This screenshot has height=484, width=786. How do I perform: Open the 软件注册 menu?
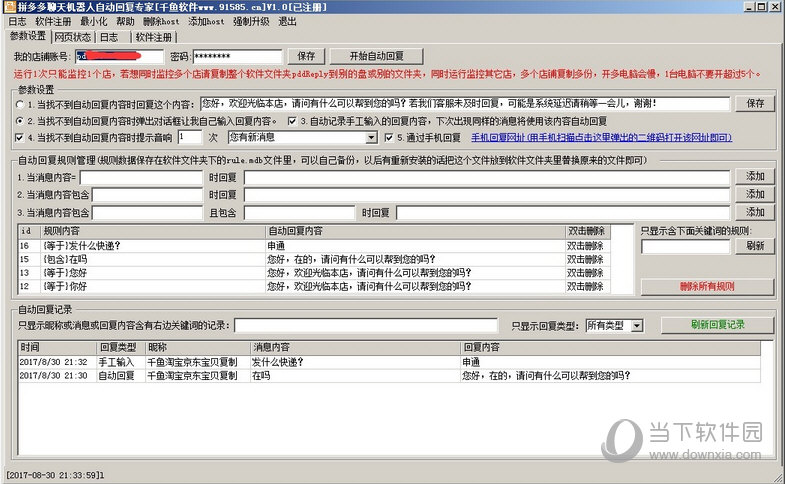coord(53,22)
